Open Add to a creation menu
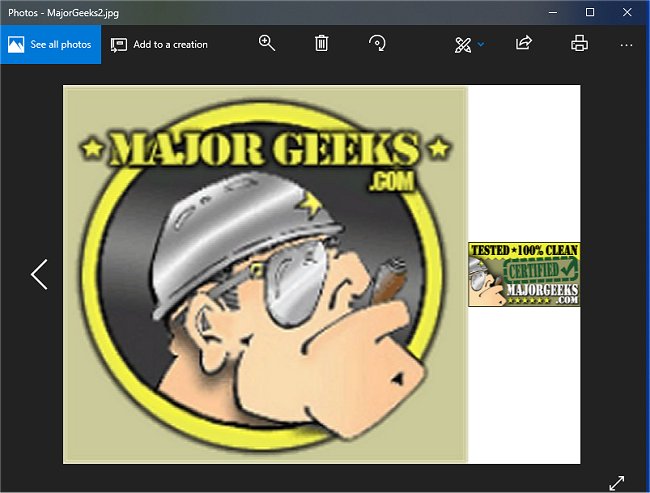The height and width of the screenshot is (493, 650). 159,44
